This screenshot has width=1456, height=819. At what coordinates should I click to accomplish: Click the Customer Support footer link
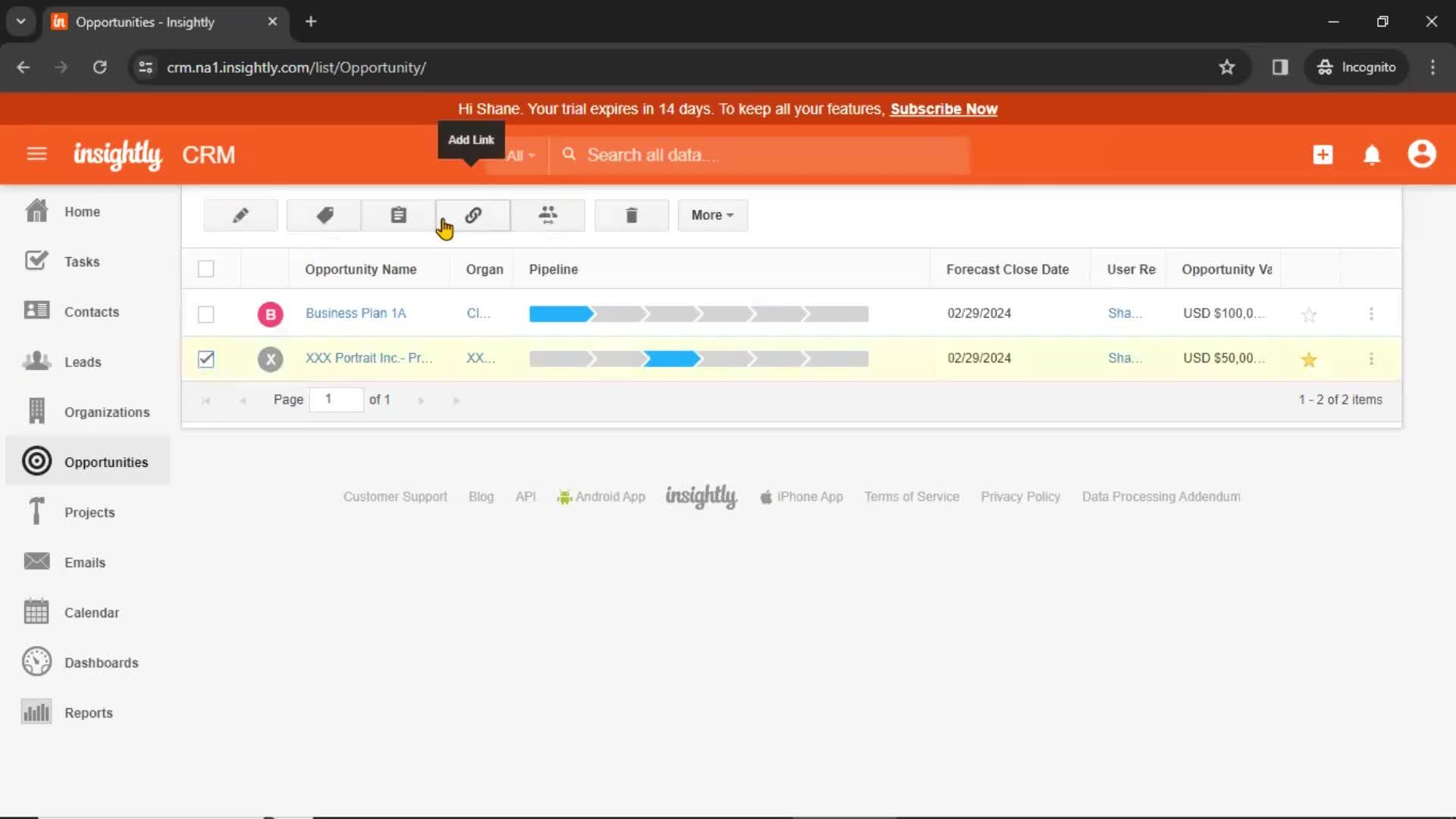[395, 497]
